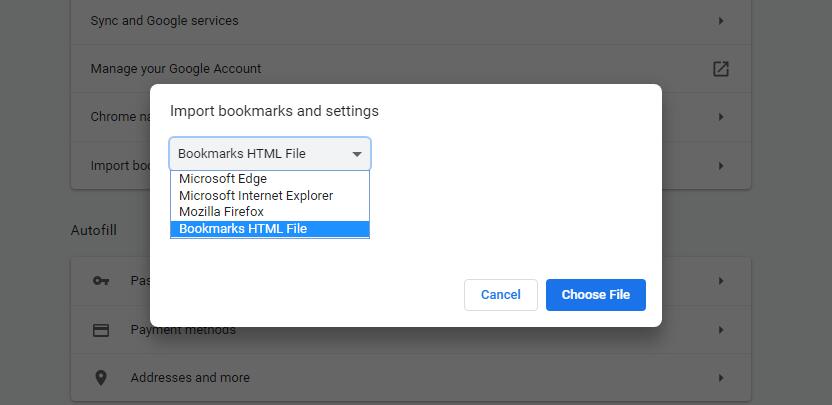Image resolution: width=832 pixels, height=405 pixels.
Task: Click the Autofill section heading
Action: click(93, 231)
